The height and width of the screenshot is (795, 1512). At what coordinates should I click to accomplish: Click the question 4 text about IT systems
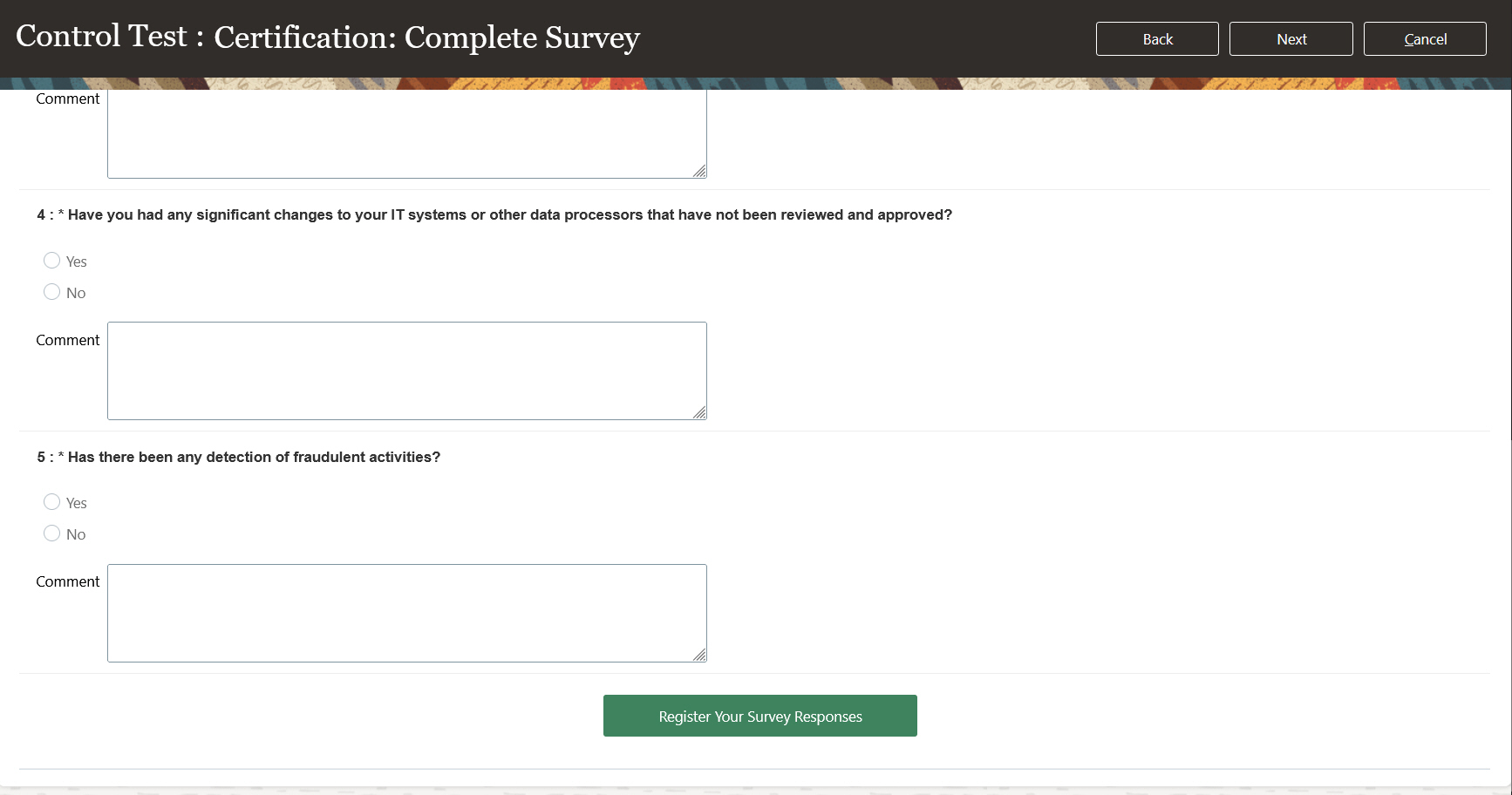[509, 215]
